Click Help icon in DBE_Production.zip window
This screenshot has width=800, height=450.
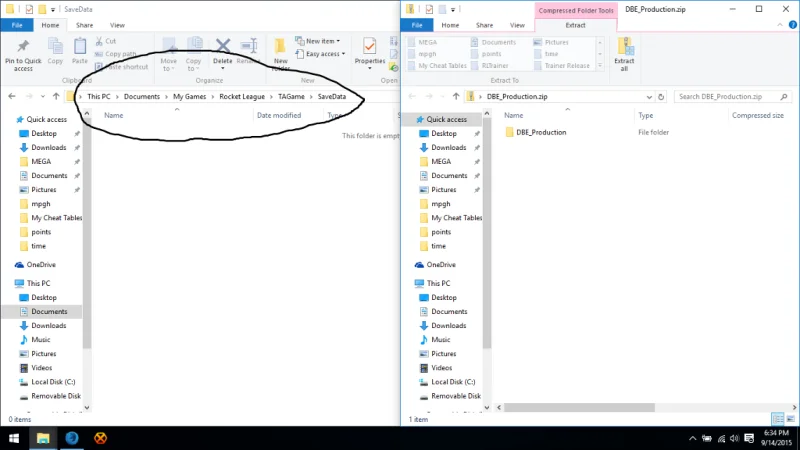coord(792,24)
